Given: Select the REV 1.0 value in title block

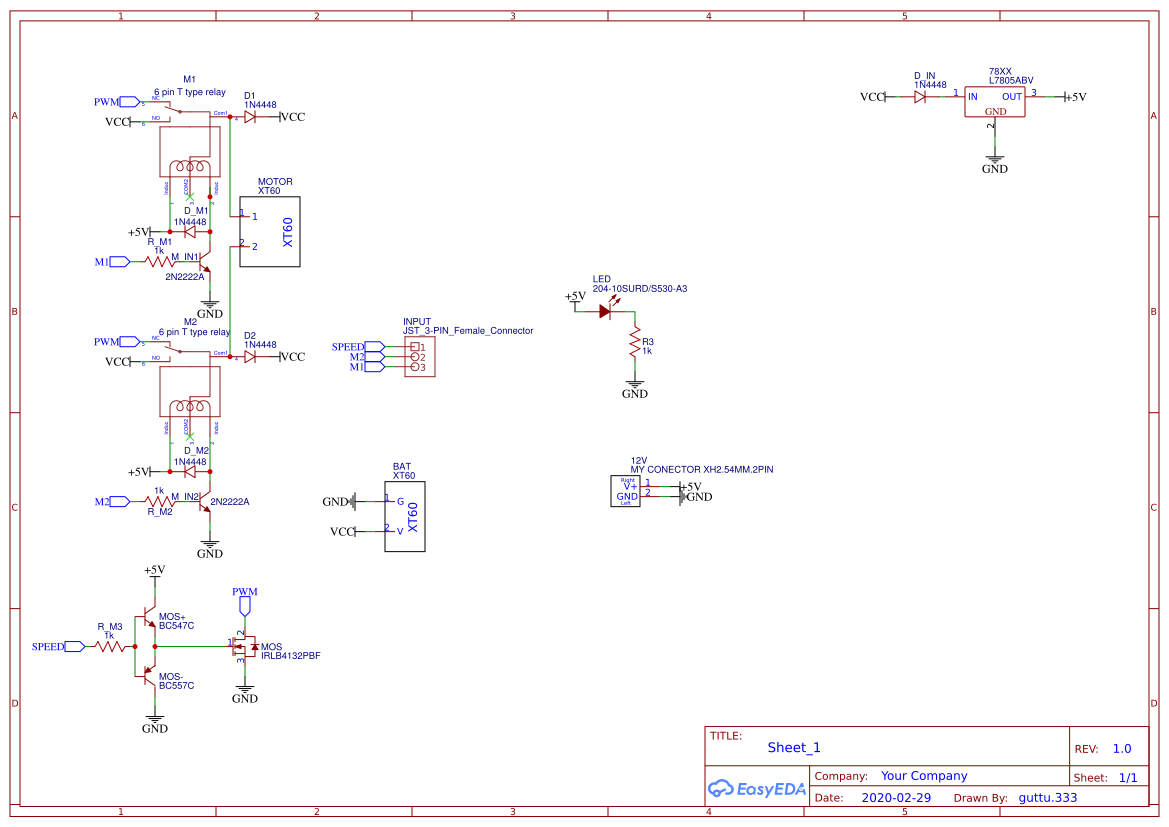Looking at the screenshot, I should 1120,747.
